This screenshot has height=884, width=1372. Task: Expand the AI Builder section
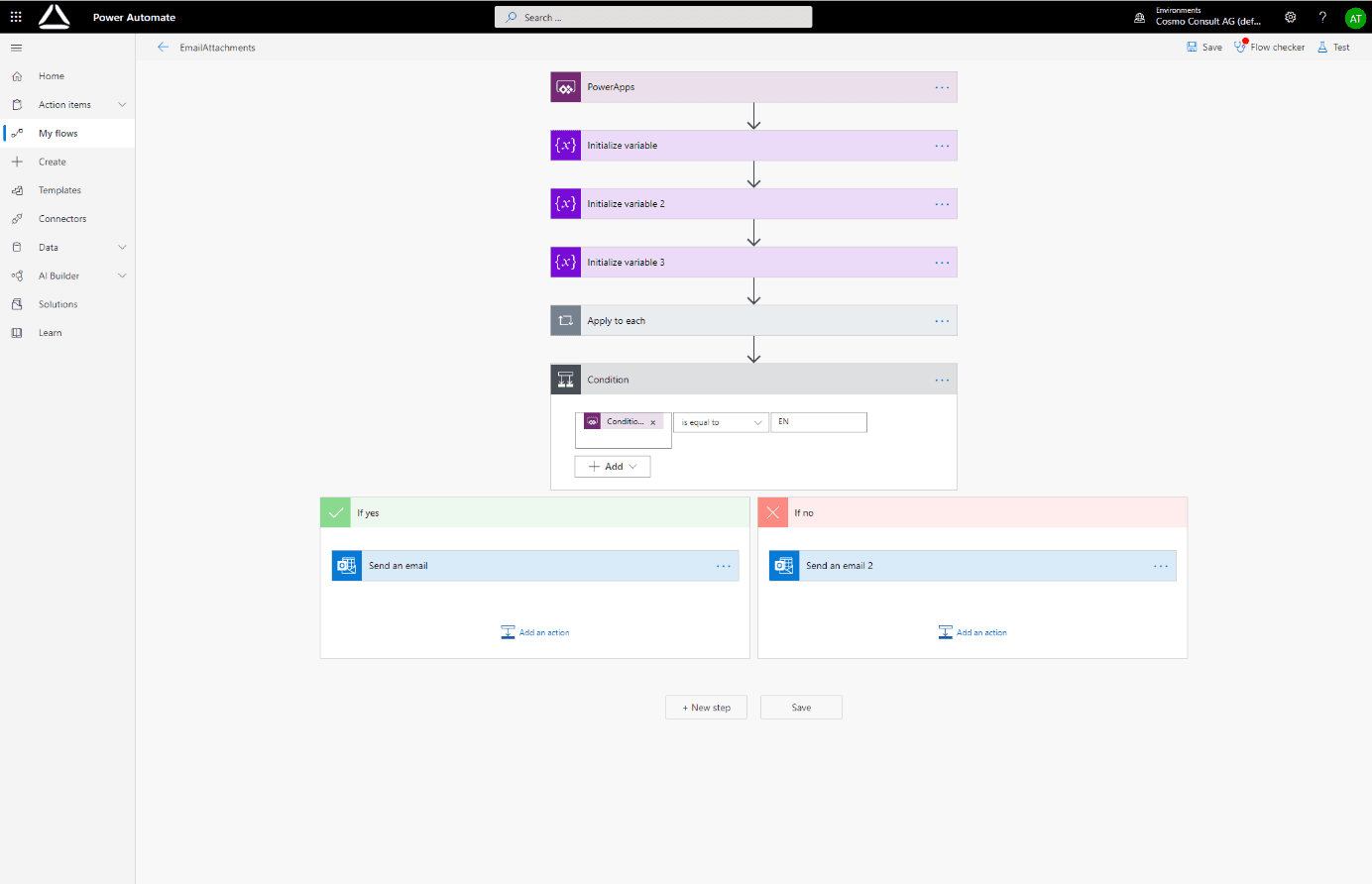click(x=122, y=276)
